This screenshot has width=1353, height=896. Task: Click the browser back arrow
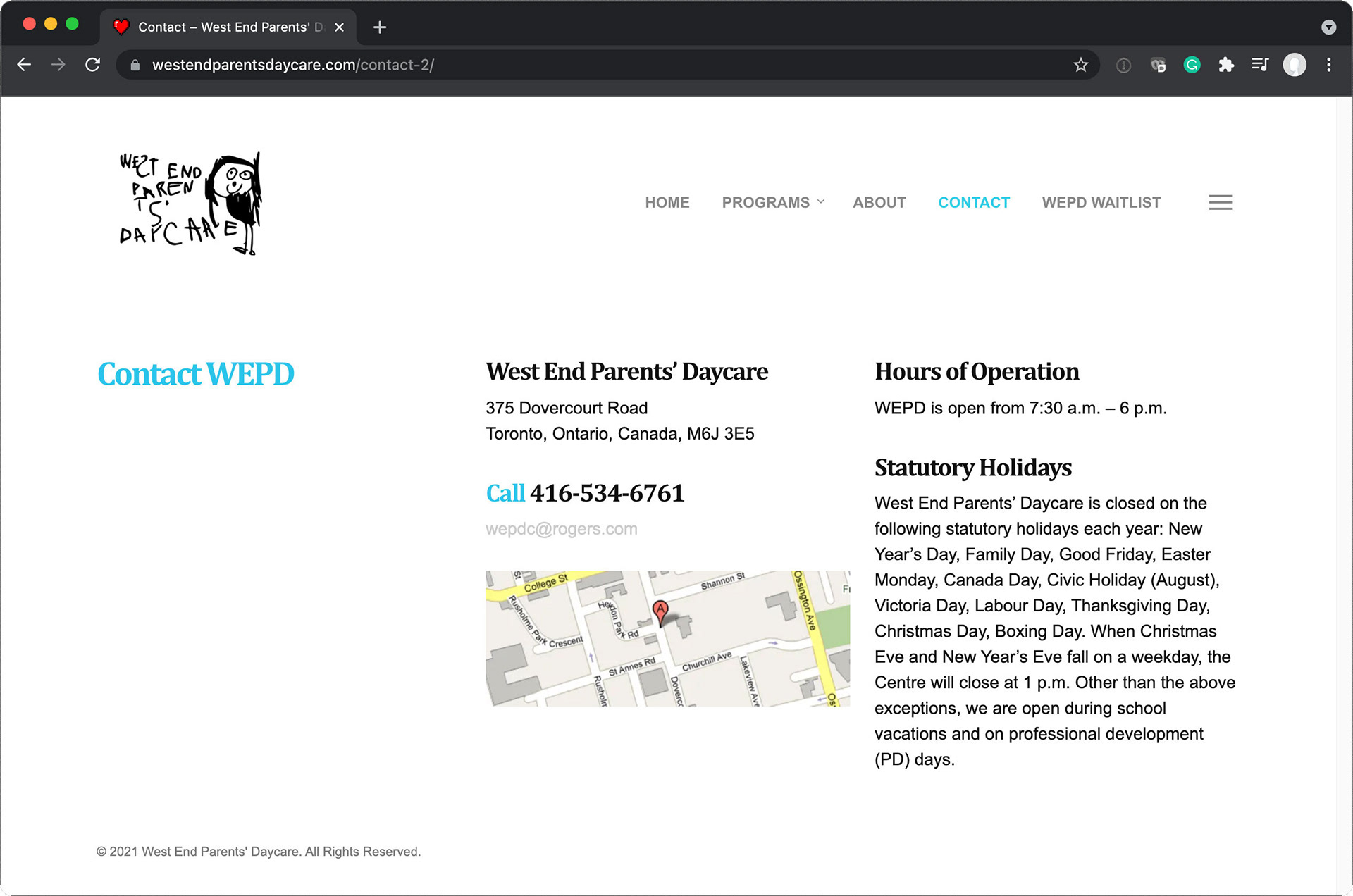point(24,65)
